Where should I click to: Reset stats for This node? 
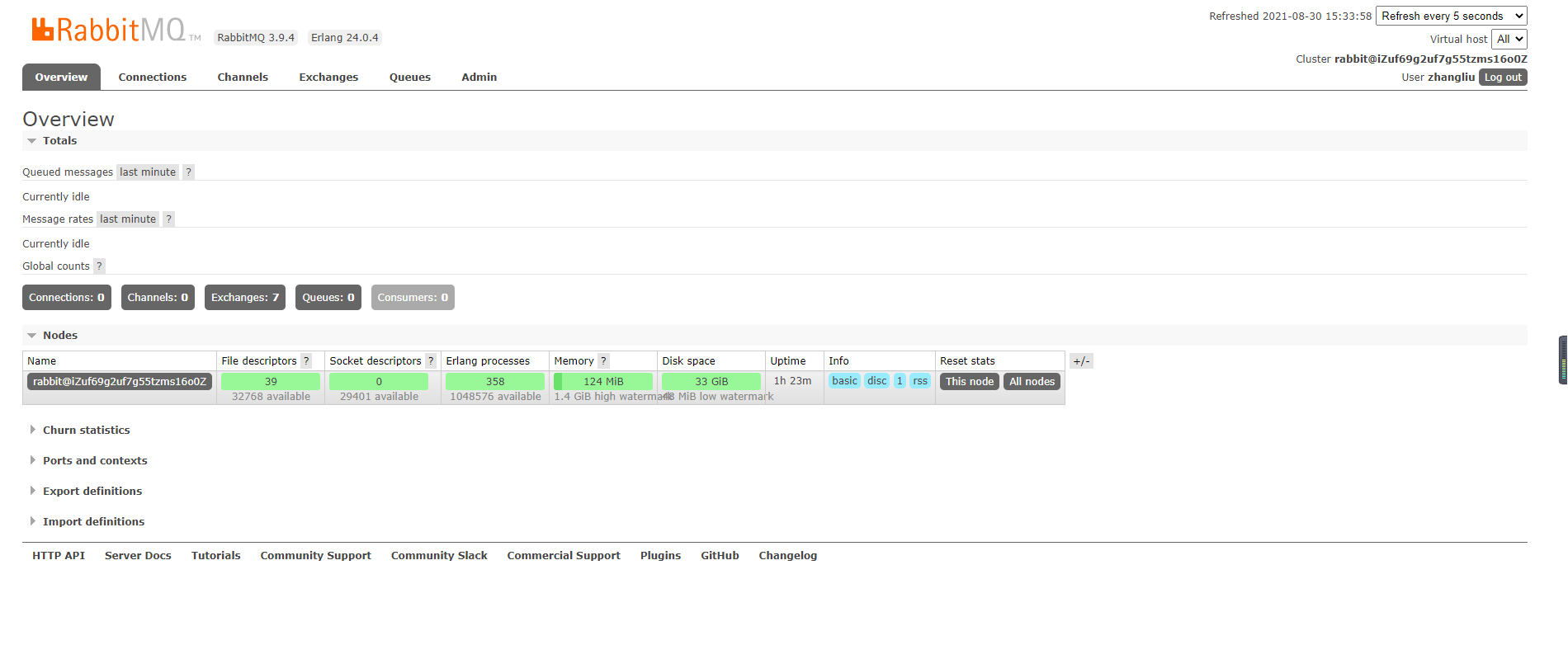(x=970, y=381)
